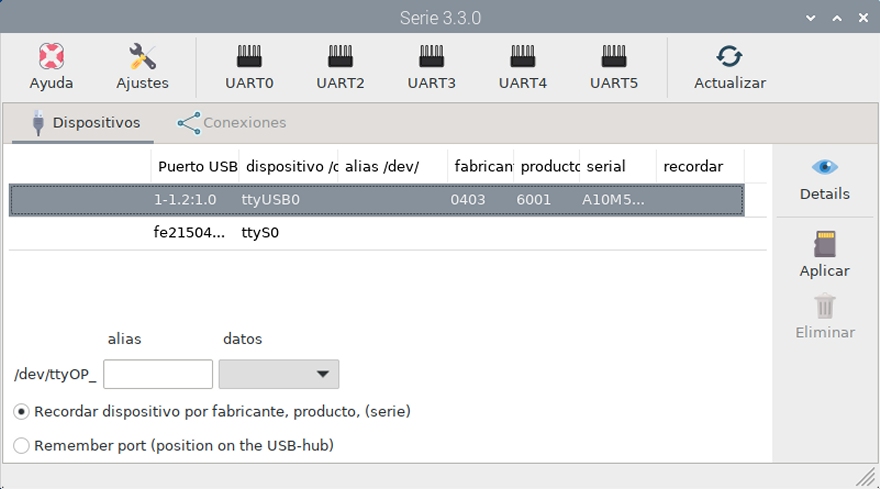Sort by Puerto USB column header

[x=196, y=166]
